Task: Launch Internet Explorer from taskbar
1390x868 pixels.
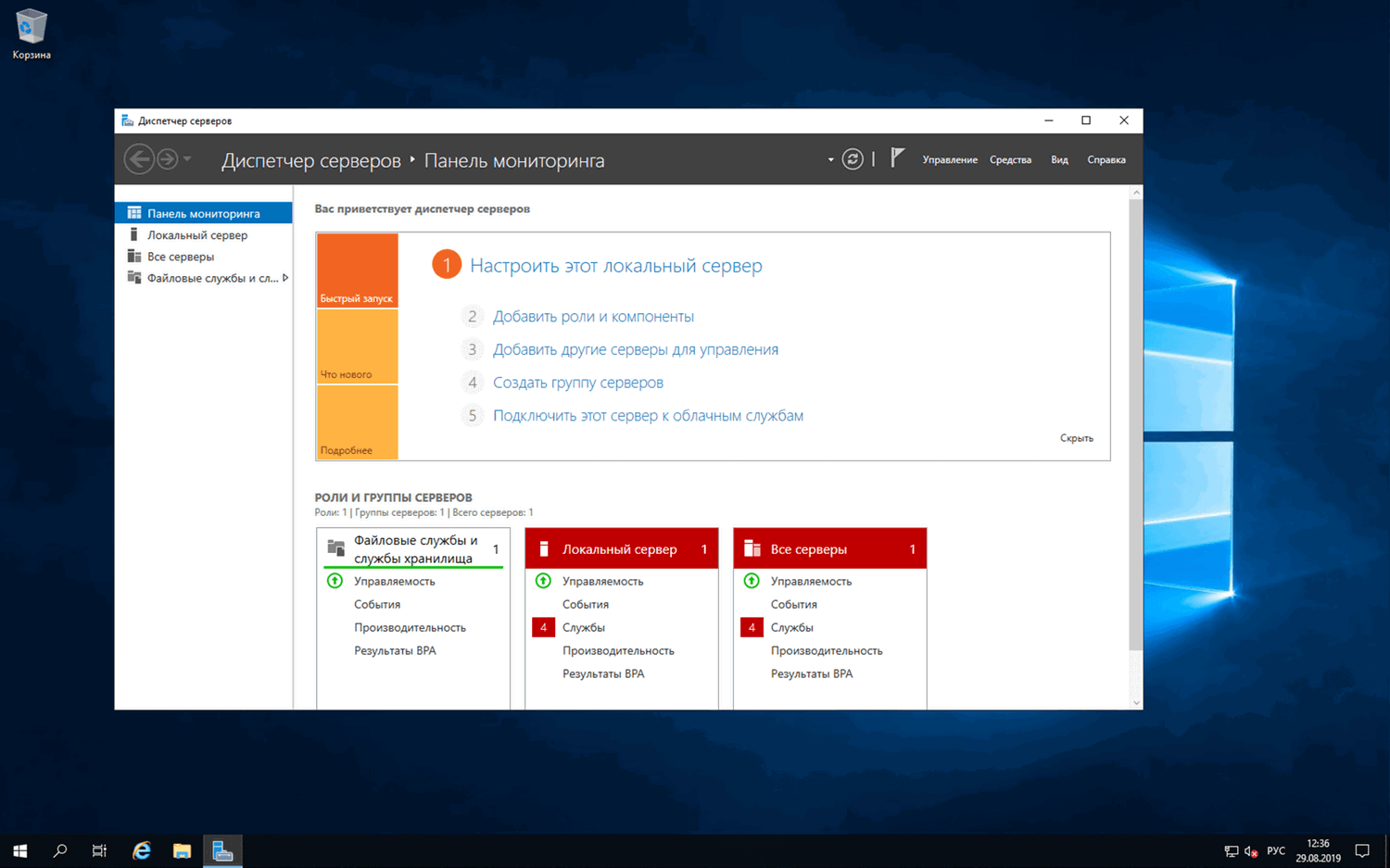Action: coord(142,850)
